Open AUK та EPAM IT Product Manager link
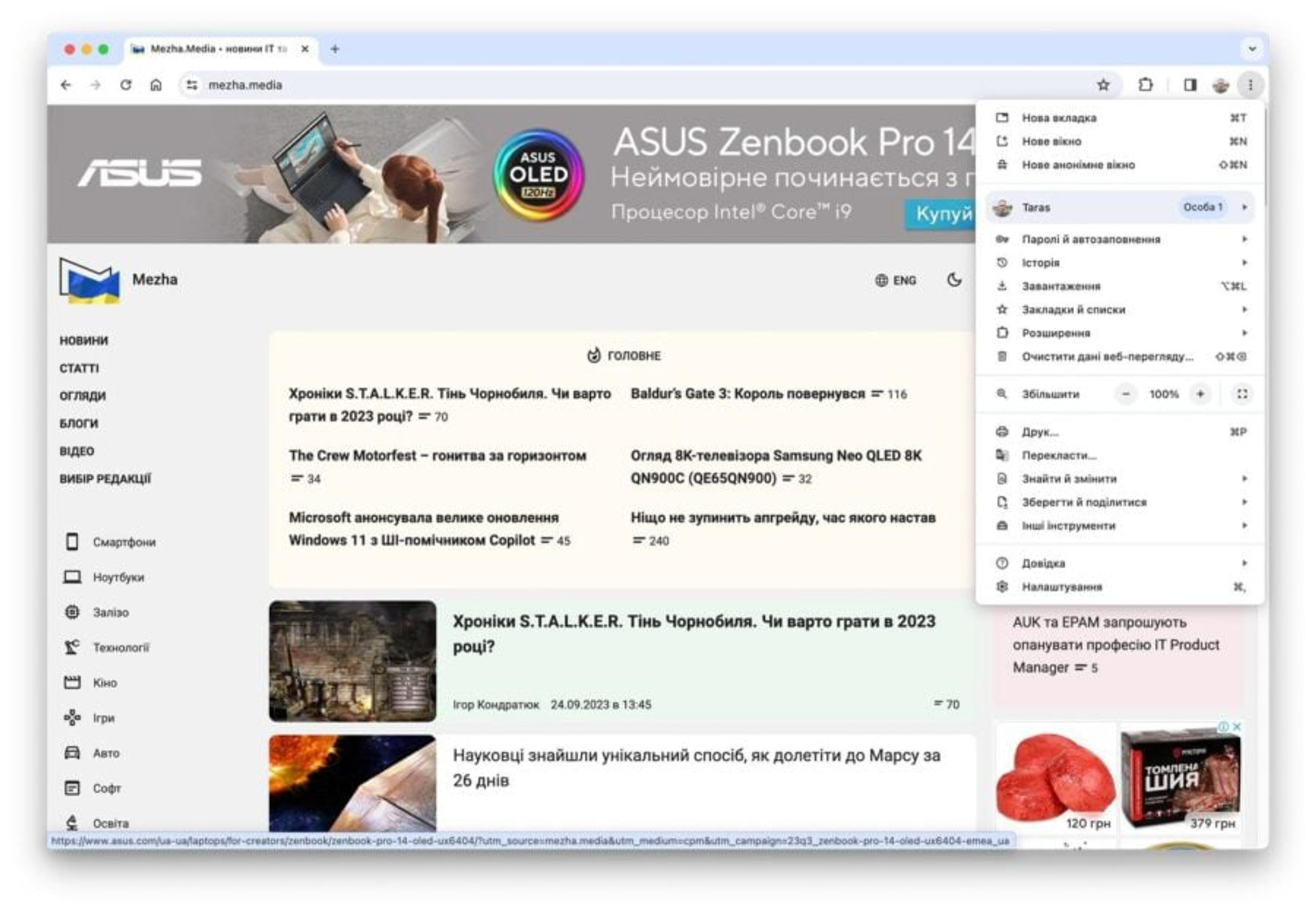 (1116, 644)
